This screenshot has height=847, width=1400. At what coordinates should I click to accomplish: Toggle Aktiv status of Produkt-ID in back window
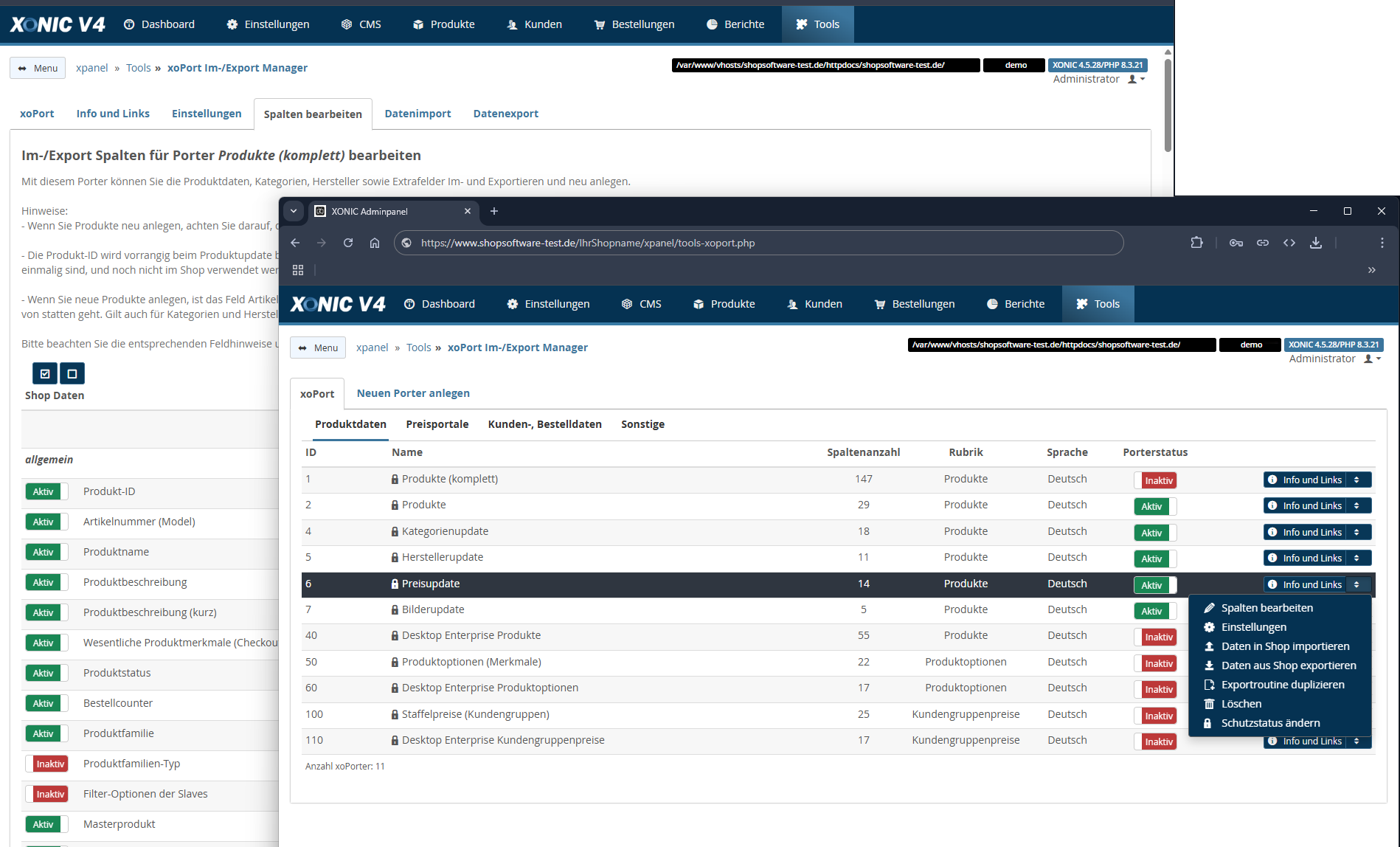(46, 491)
